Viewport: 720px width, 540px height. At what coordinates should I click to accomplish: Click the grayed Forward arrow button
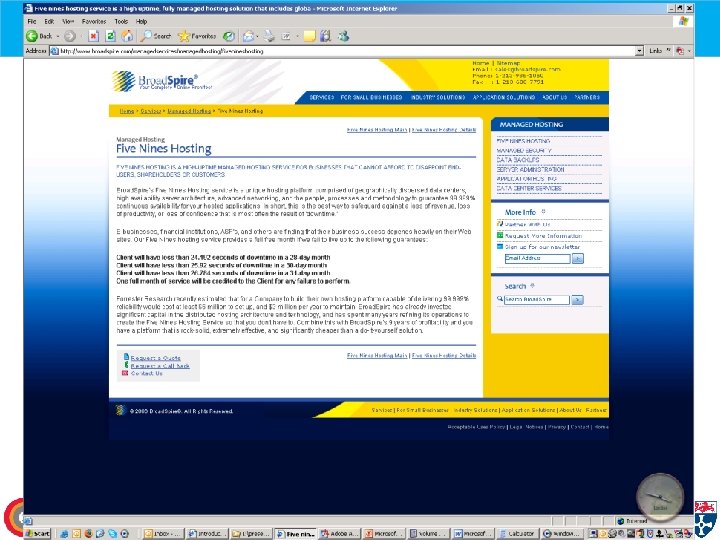click(x=69, y=36)
